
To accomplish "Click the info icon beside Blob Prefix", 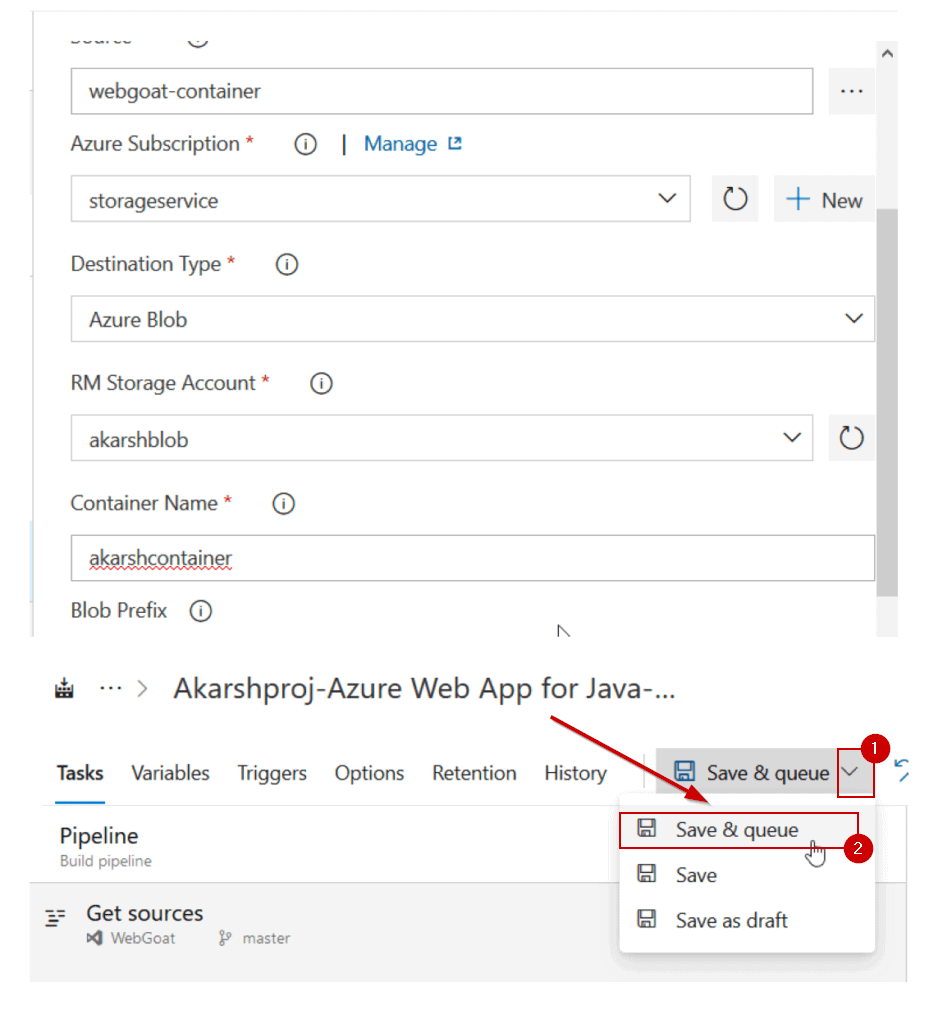I will (201, 611).
